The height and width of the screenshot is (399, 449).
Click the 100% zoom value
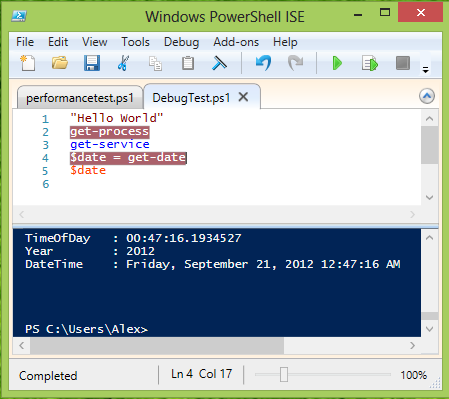pos(413,375)
